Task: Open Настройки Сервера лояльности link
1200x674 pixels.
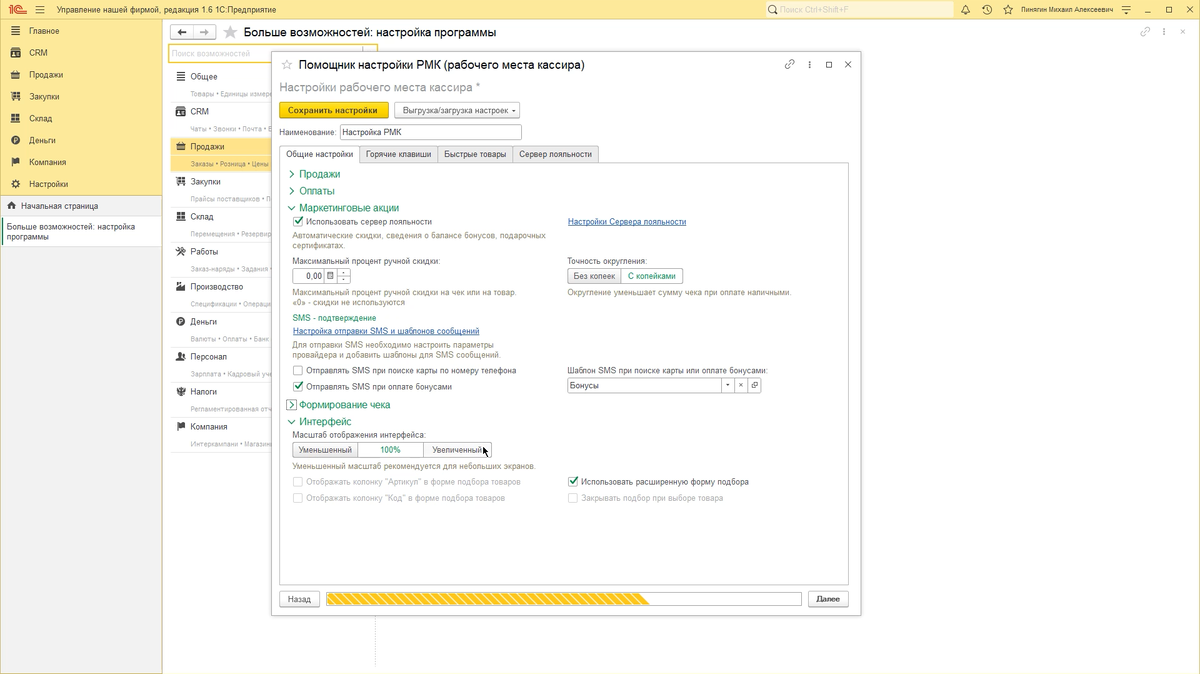Action: 627,222
